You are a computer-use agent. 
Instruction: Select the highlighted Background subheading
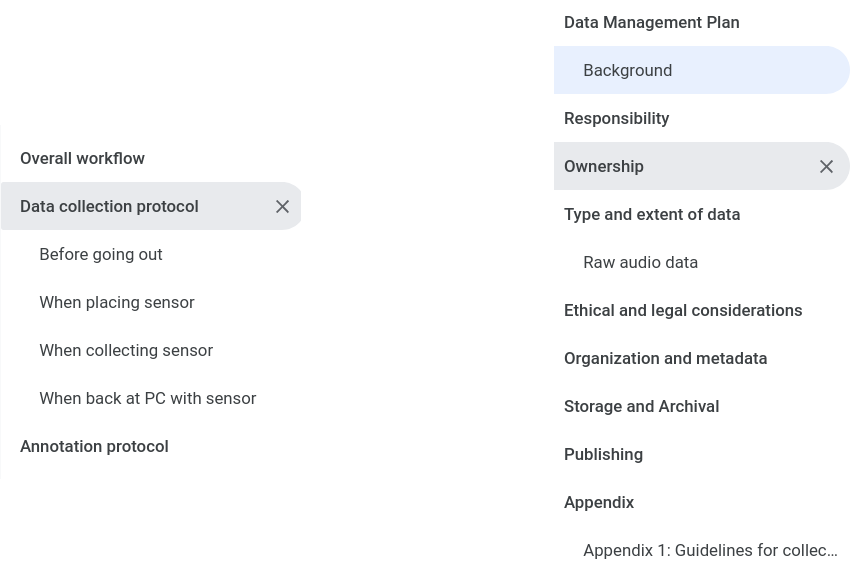point(627,70)
